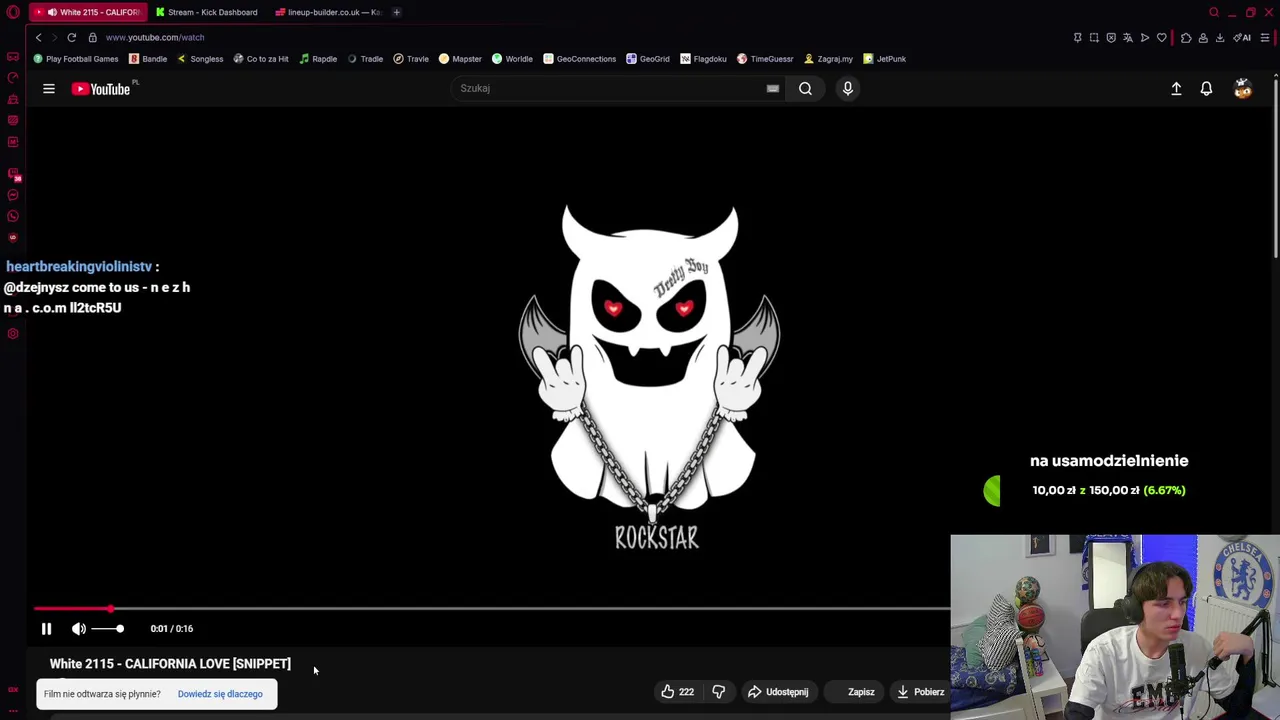Click the Pobierz download button

pyautogui.click(x=920, y=692)
